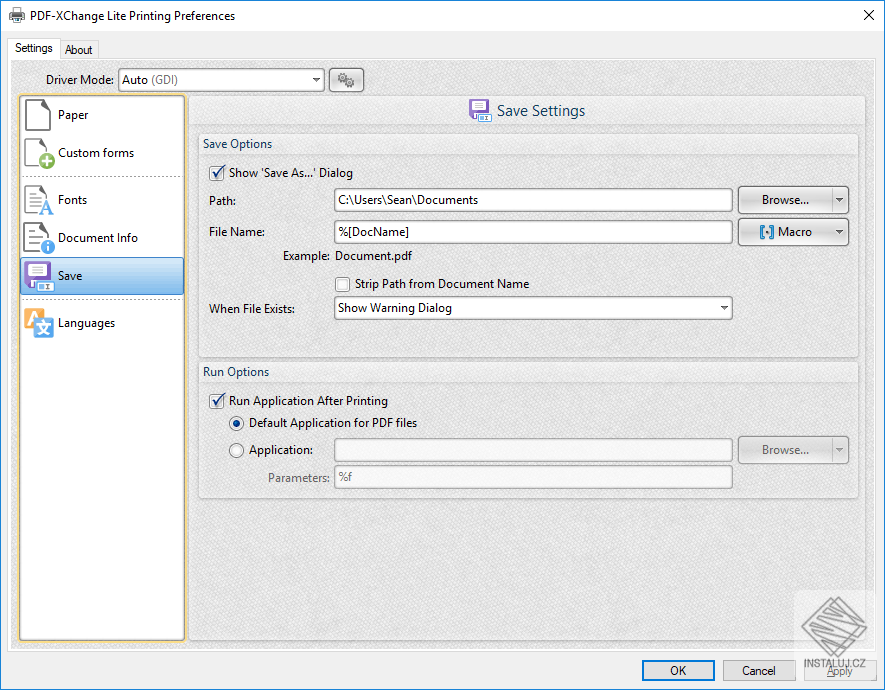
Task: Confirm with the OK button
Action: click(x=678, y=670)
